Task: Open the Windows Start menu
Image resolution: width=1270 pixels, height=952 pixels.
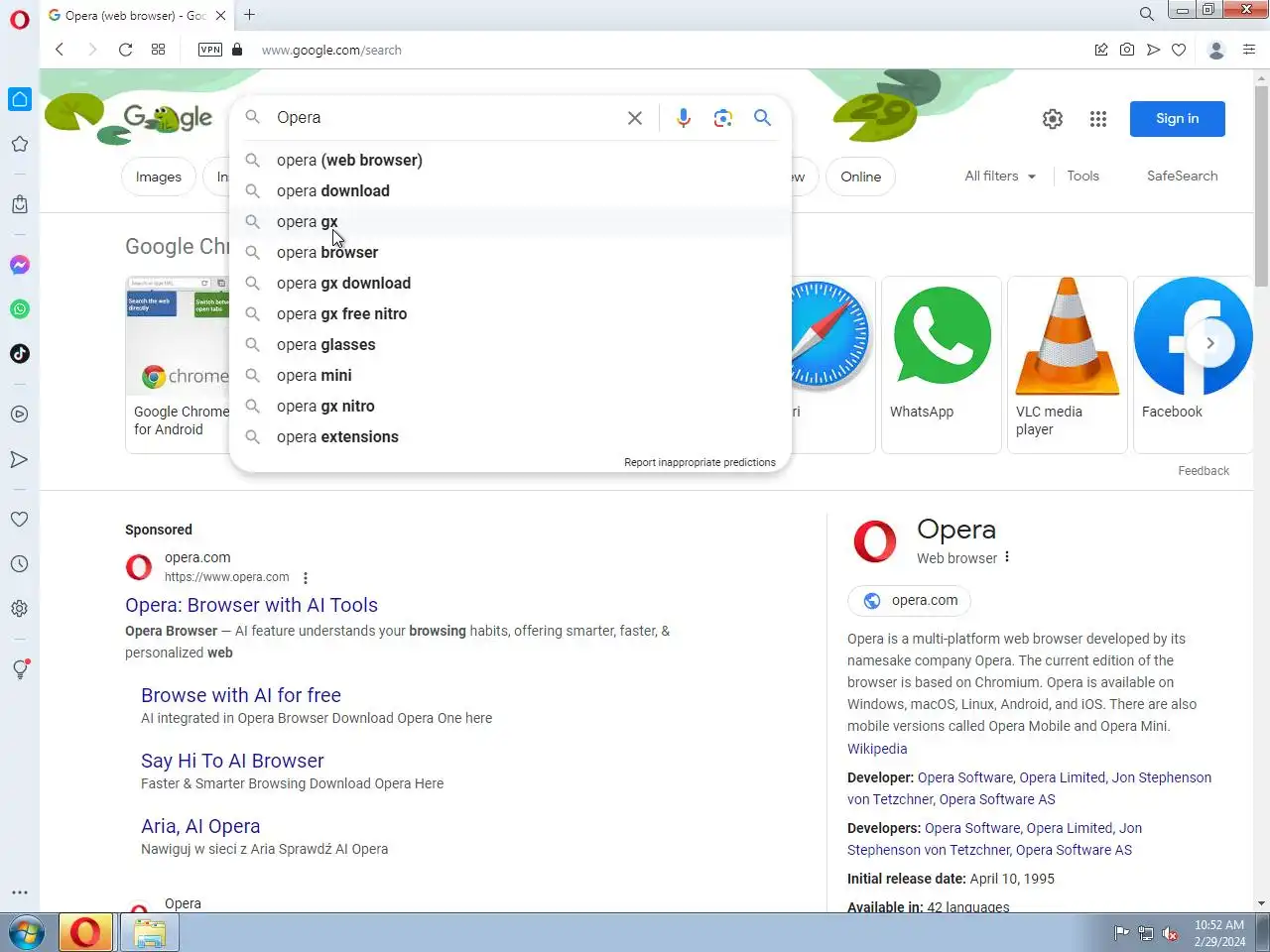Action: click(x=26, y=933)
